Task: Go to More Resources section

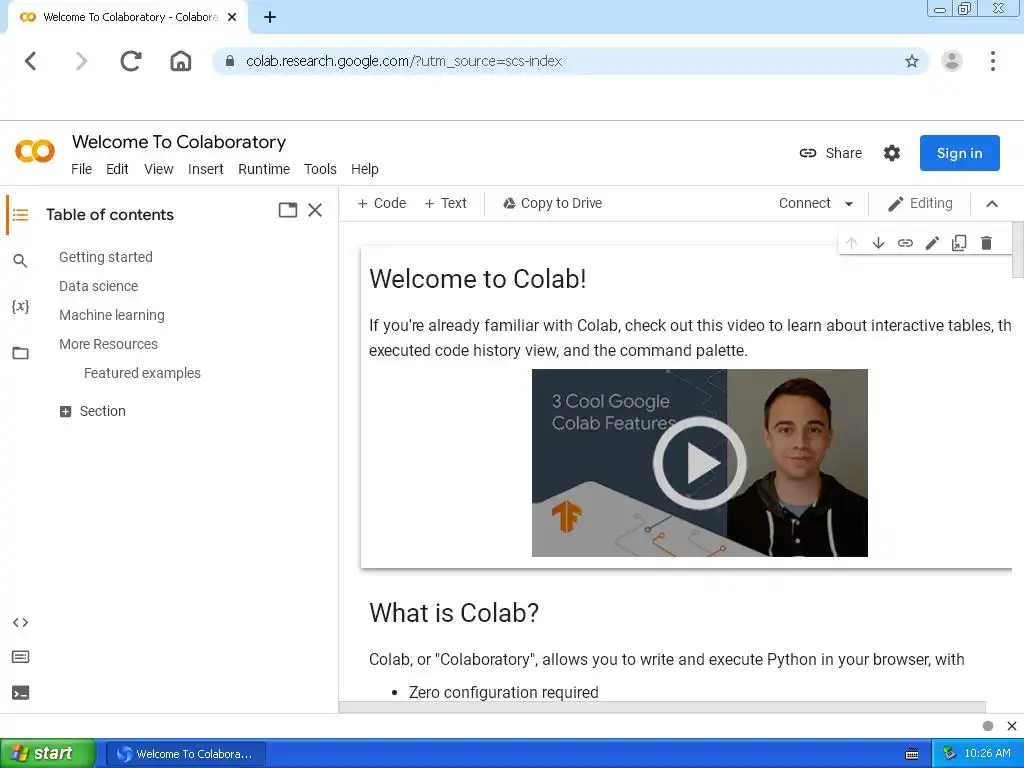Action: (108, 344)
